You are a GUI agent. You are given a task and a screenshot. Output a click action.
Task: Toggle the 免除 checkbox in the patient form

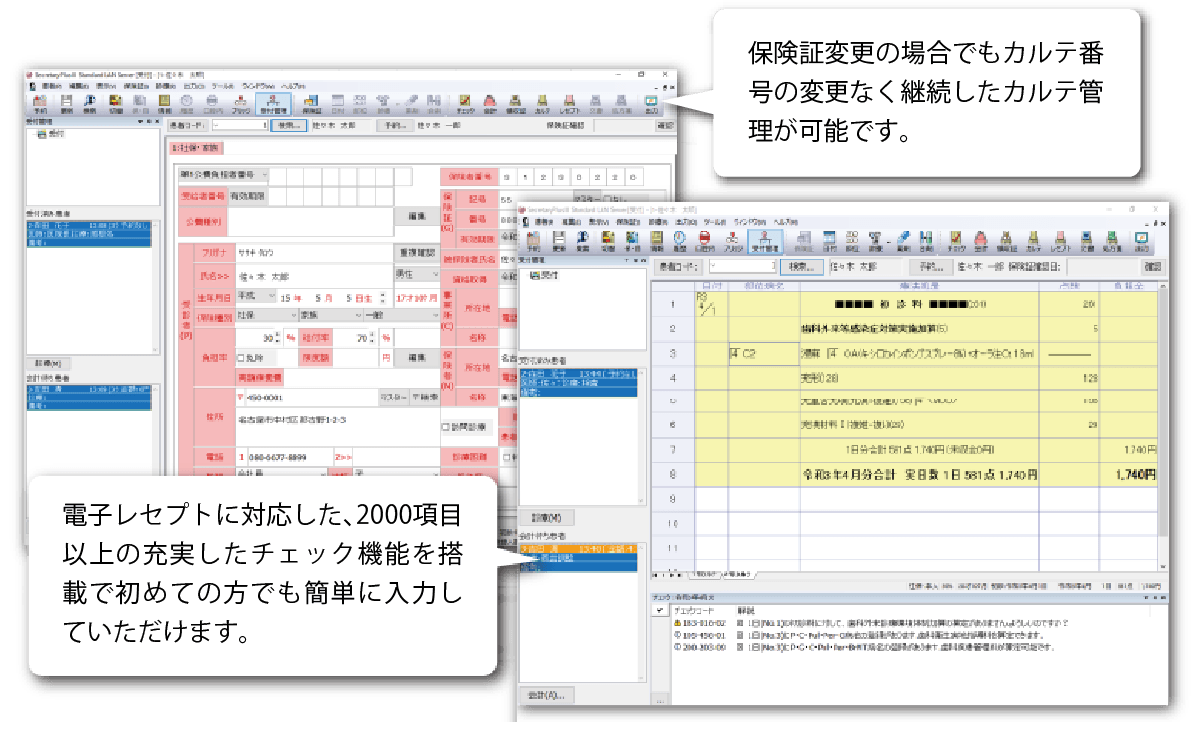click(240, 357)
